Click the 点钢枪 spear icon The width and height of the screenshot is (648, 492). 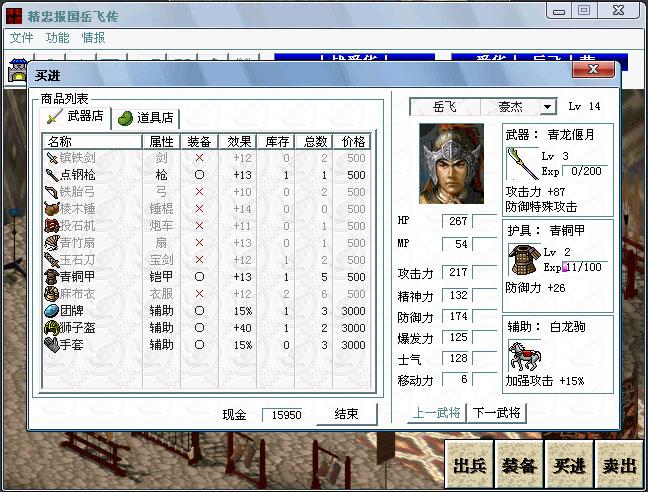coord(52,175)
